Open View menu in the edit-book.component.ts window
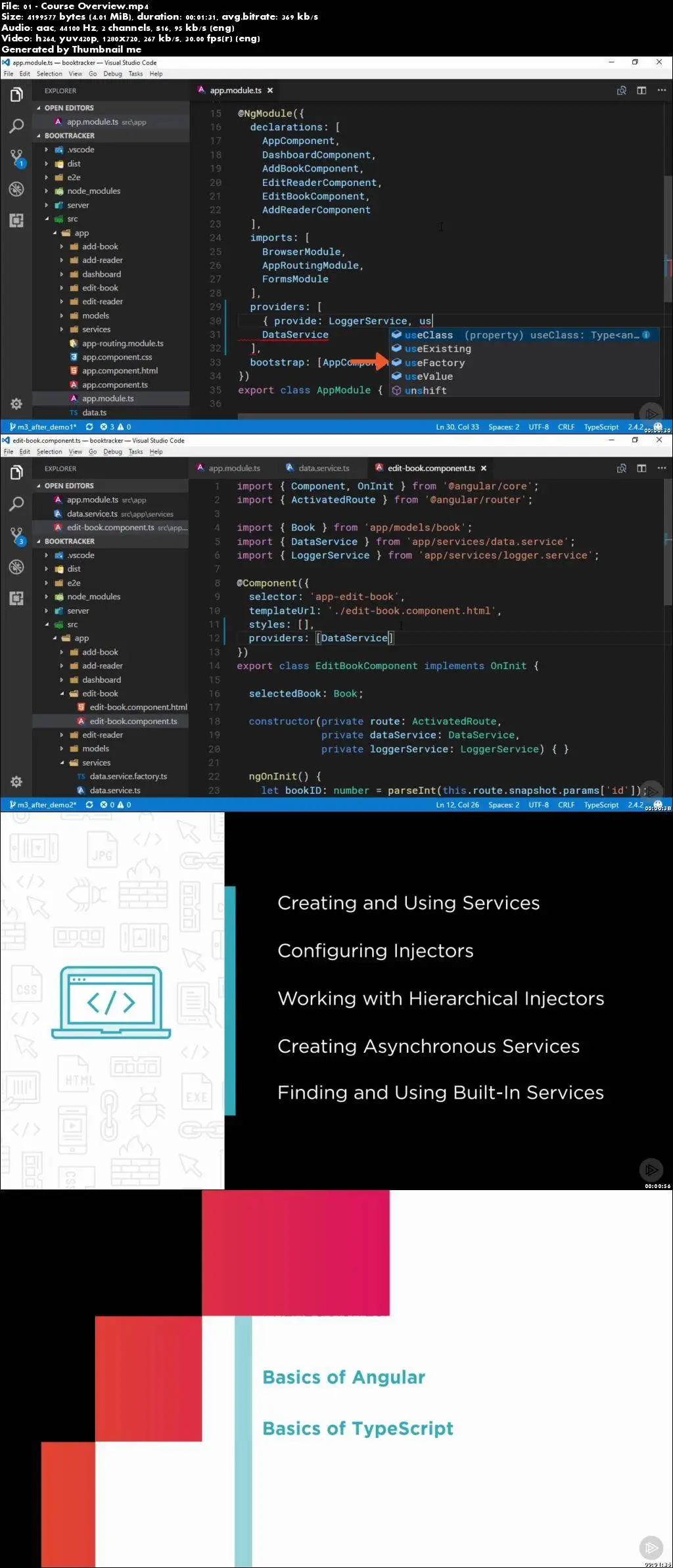673x1568 pixels. [x=76, y=452]
